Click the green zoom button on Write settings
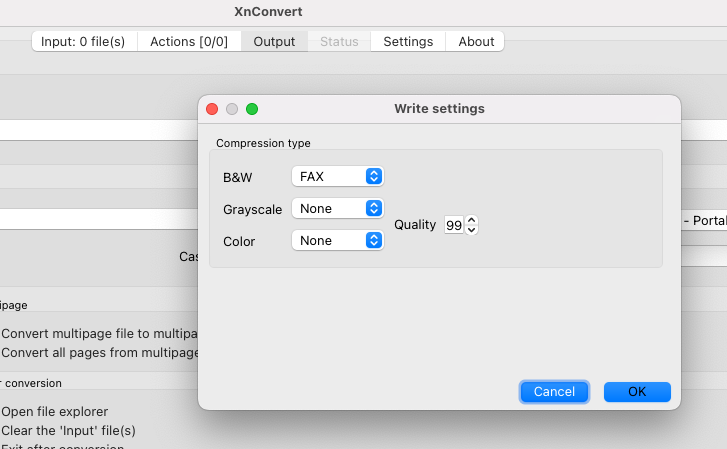Image resolution: width=727 pixels, height=449 pixels. tap(252, 109)
